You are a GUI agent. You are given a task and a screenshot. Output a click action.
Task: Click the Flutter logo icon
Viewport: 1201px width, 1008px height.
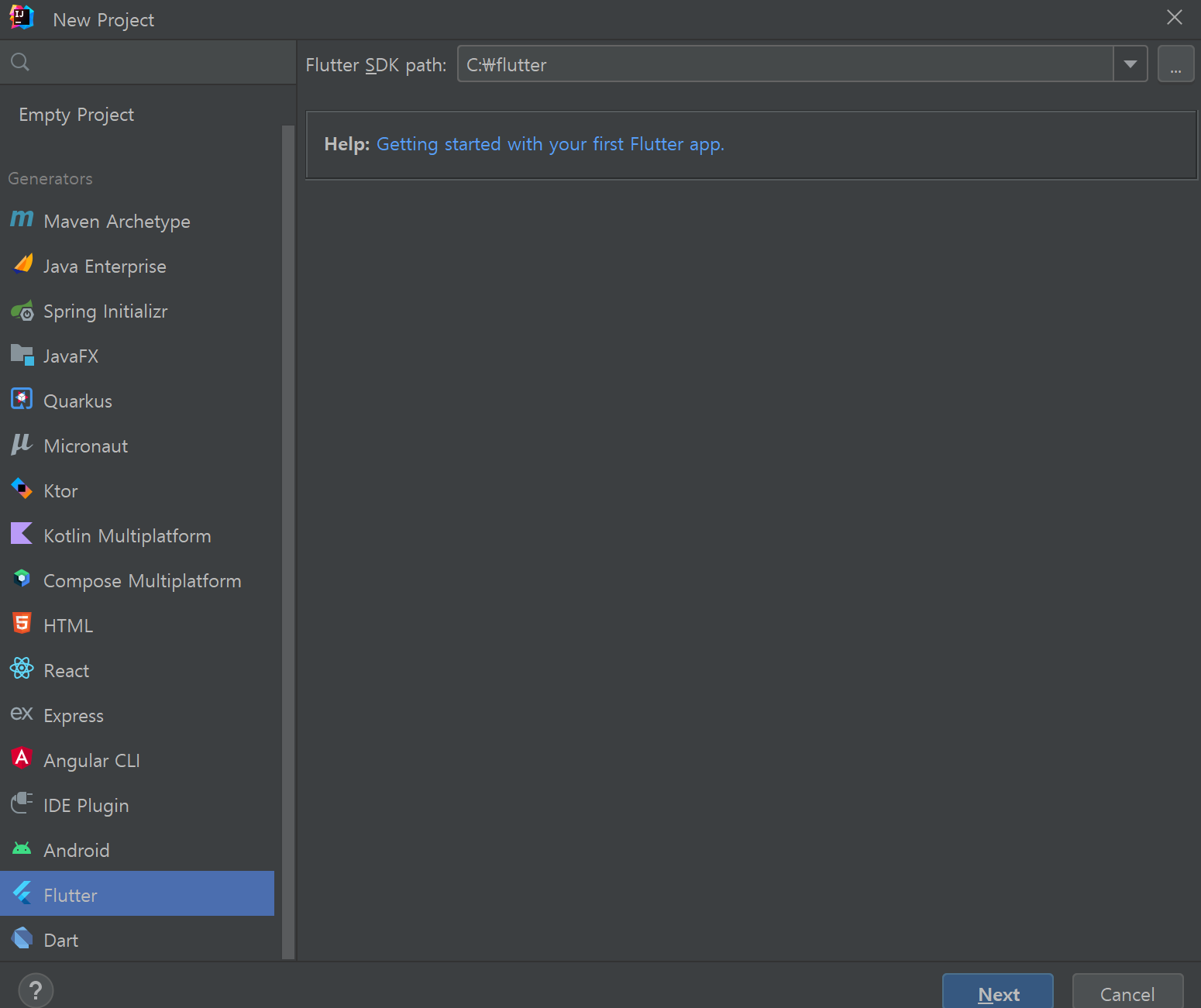coord(22,893)
